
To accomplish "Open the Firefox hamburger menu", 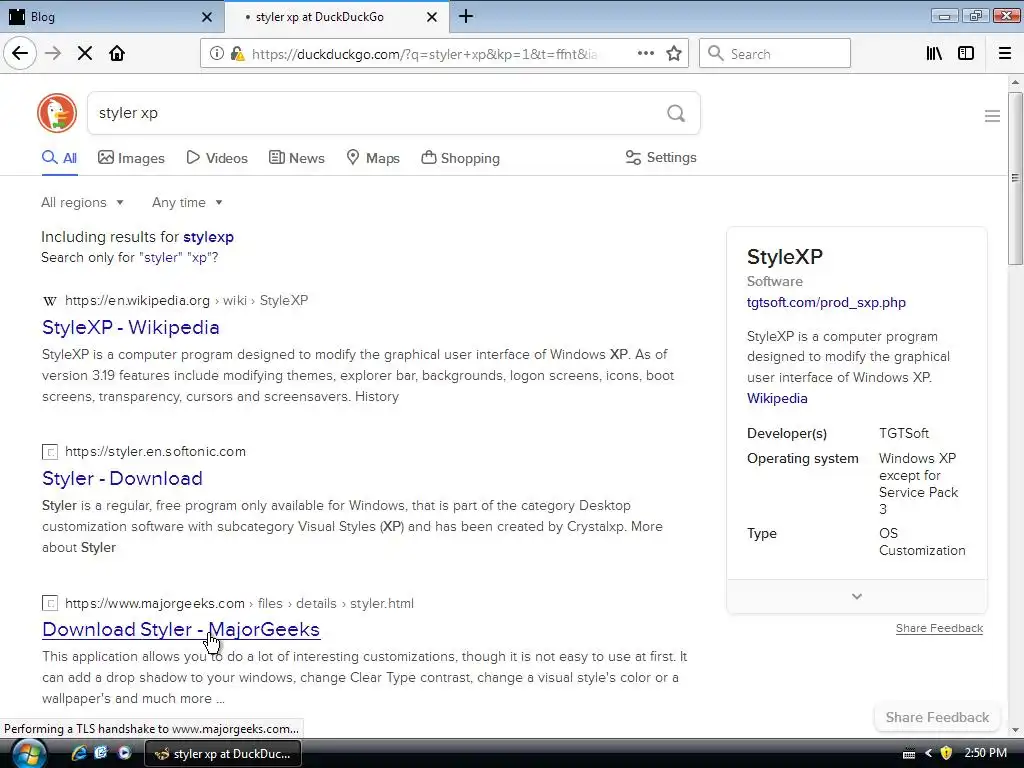I will (x=1005, y=54).
